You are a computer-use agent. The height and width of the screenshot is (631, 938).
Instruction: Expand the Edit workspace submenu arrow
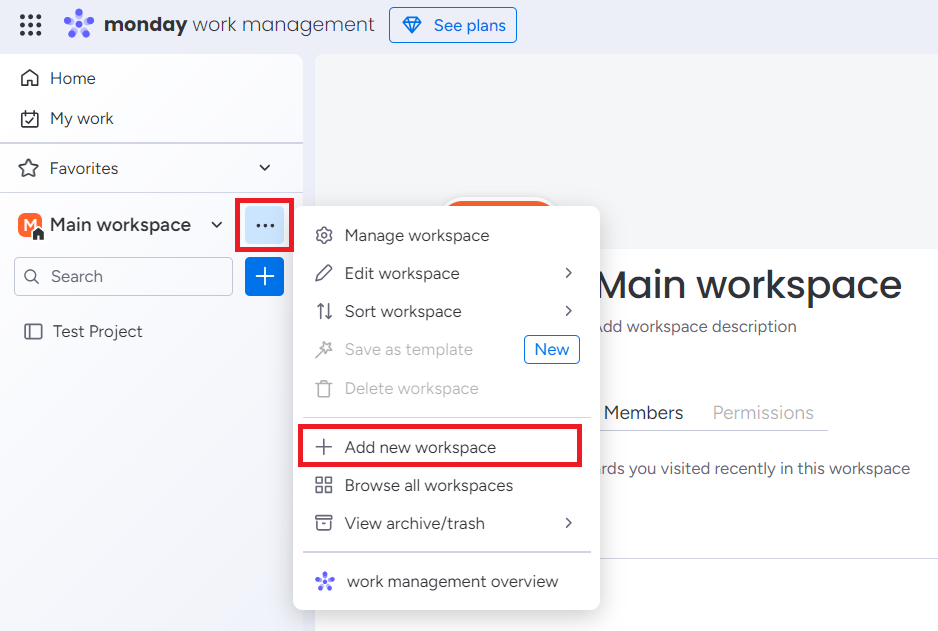568,273
